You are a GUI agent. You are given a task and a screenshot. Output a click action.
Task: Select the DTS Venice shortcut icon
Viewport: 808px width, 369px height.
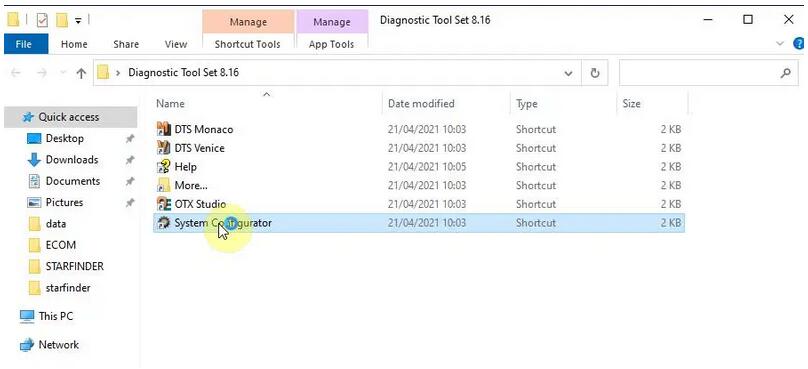pos(163,148)
